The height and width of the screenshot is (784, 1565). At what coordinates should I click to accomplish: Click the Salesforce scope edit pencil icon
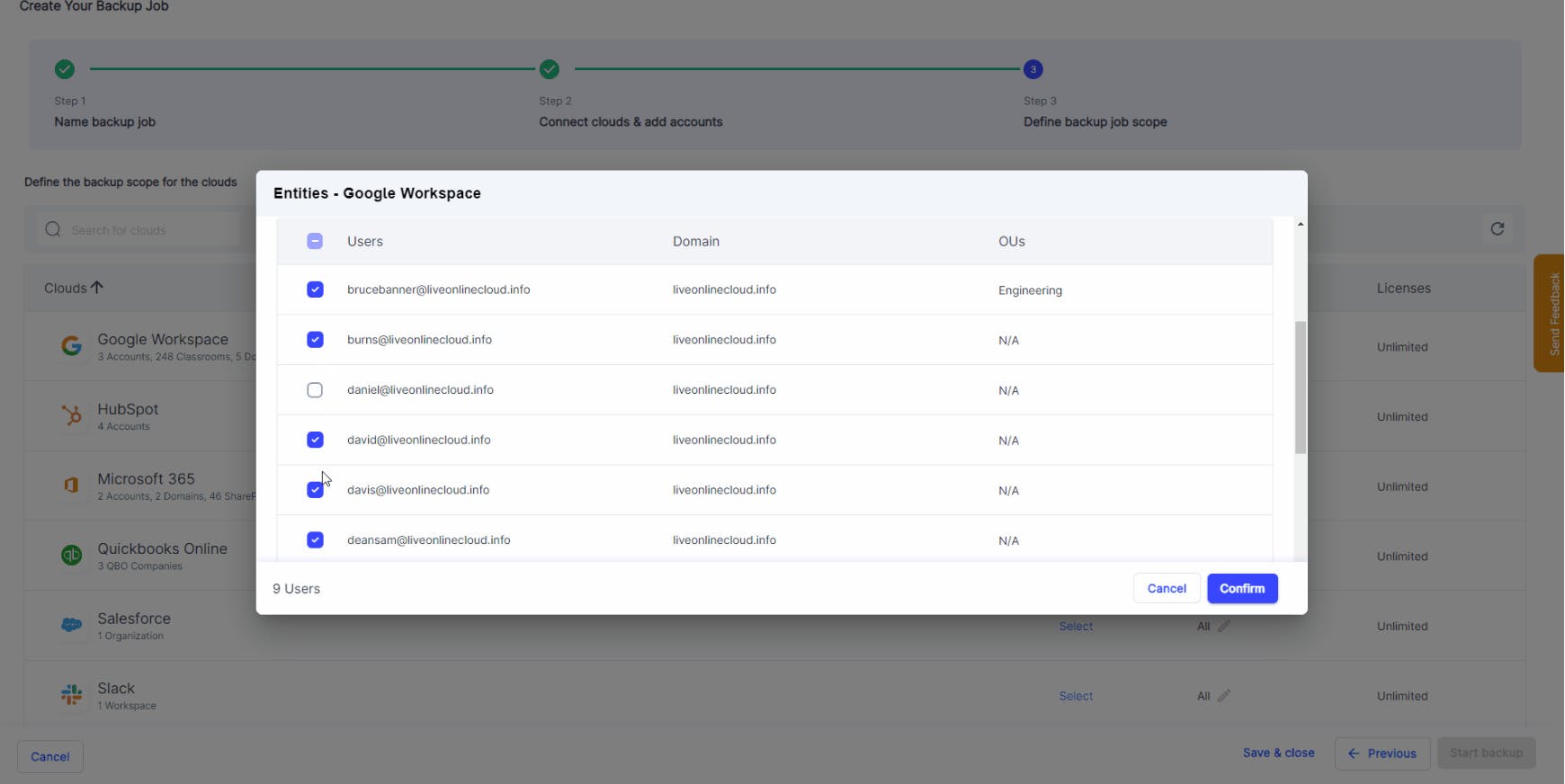1223,626
